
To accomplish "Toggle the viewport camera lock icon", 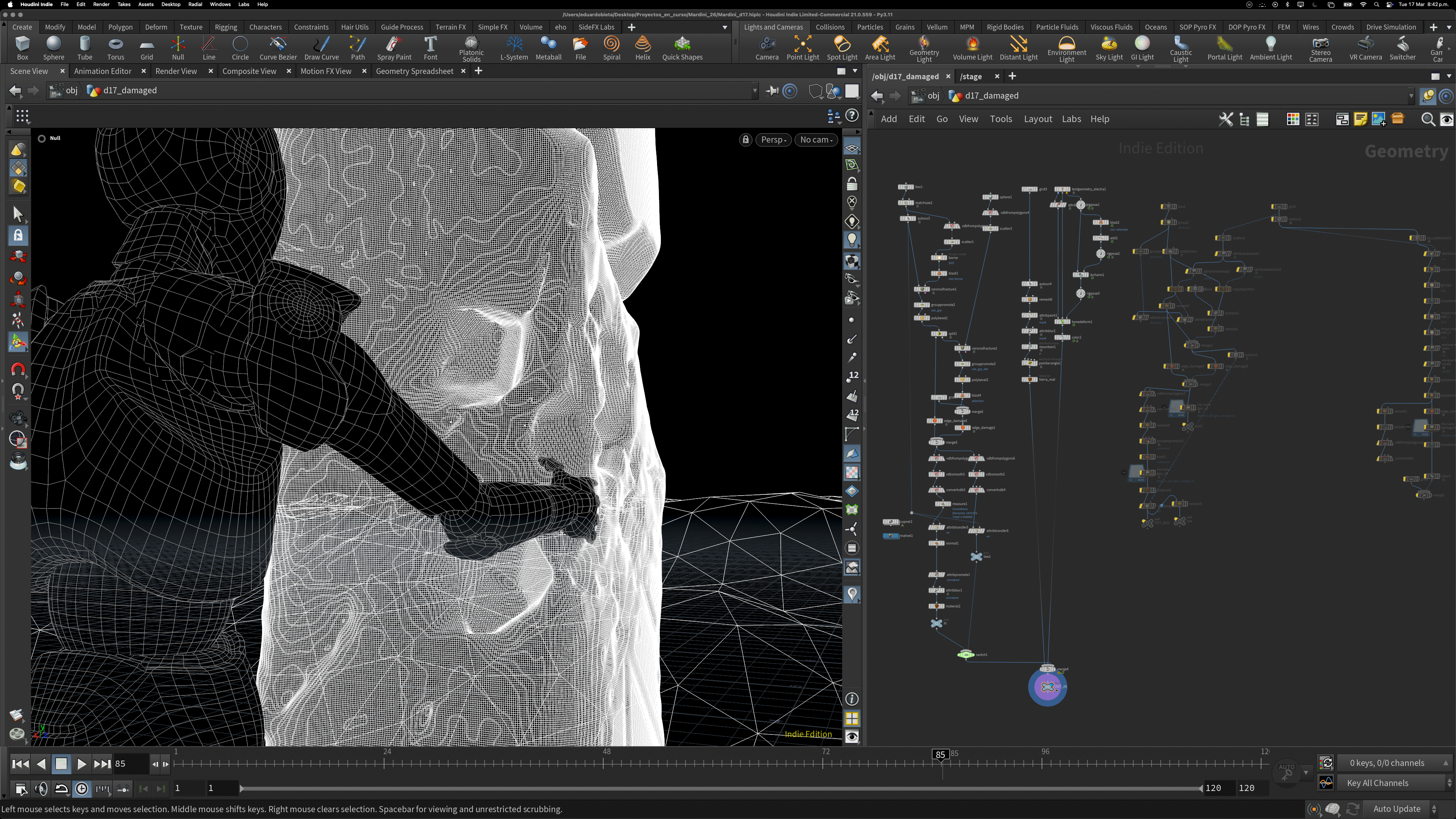I will [x=745, y=140].
